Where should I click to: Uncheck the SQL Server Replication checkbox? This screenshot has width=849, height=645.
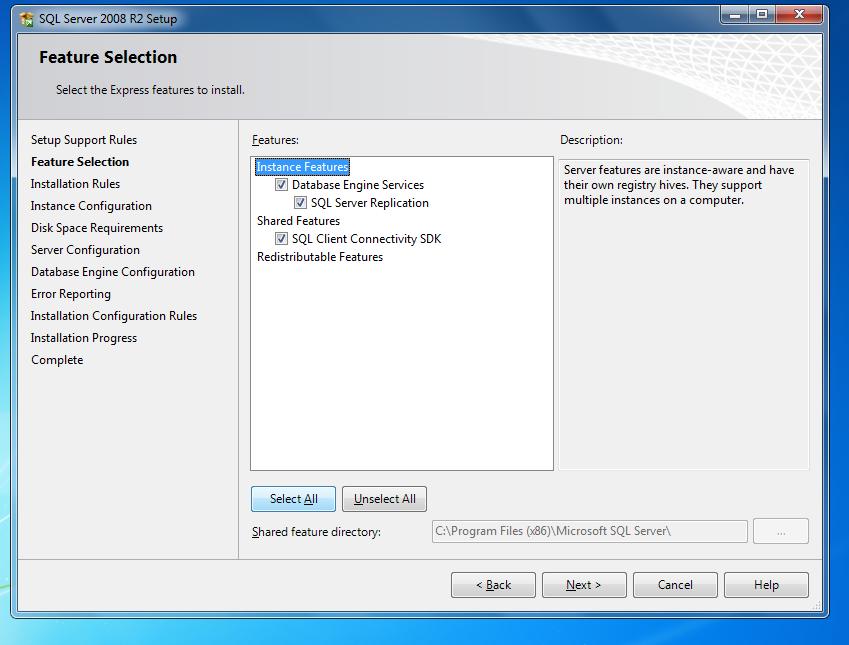click(300, 203)
